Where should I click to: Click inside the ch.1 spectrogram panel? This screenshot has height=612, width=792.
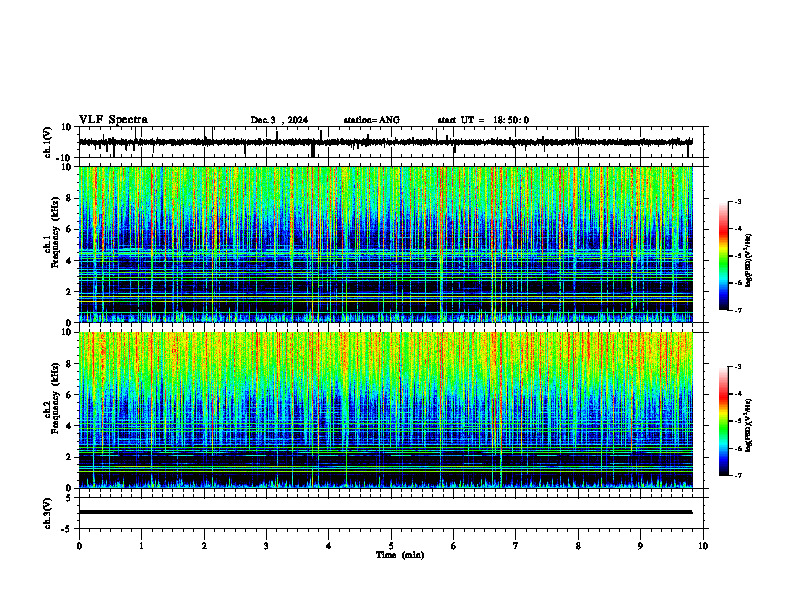point(385,244)
